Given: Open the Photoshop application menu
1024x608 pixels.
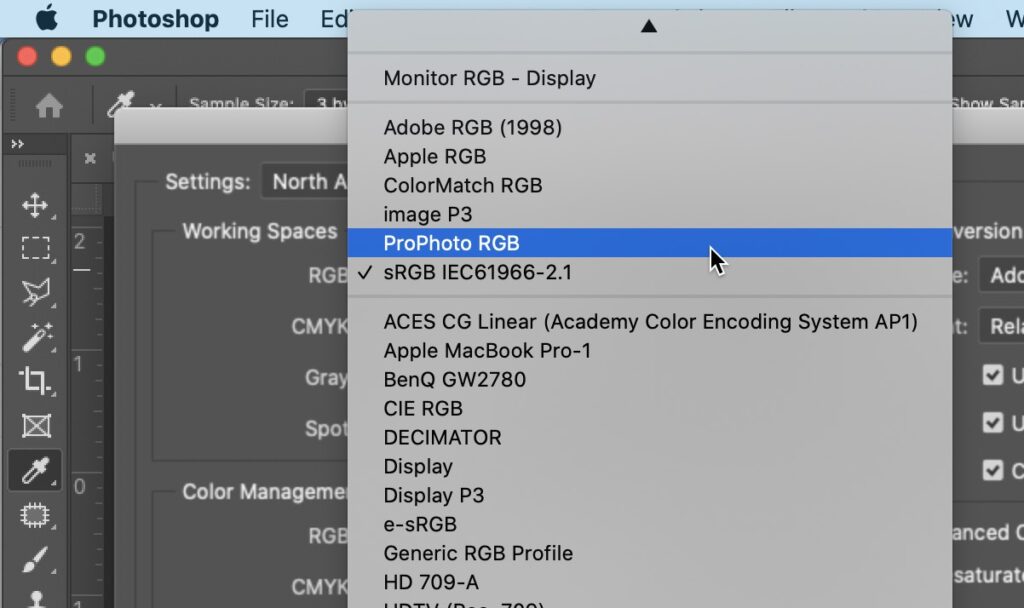Looking at the screenshot, I should point(155,19).
